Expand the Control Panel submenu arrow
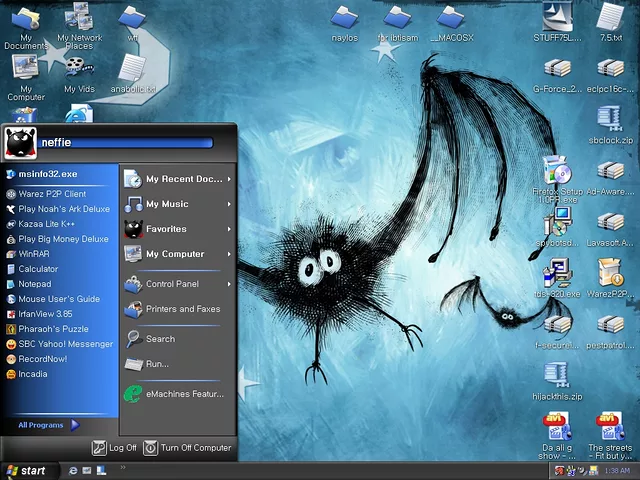 click(x=229, y=284)
